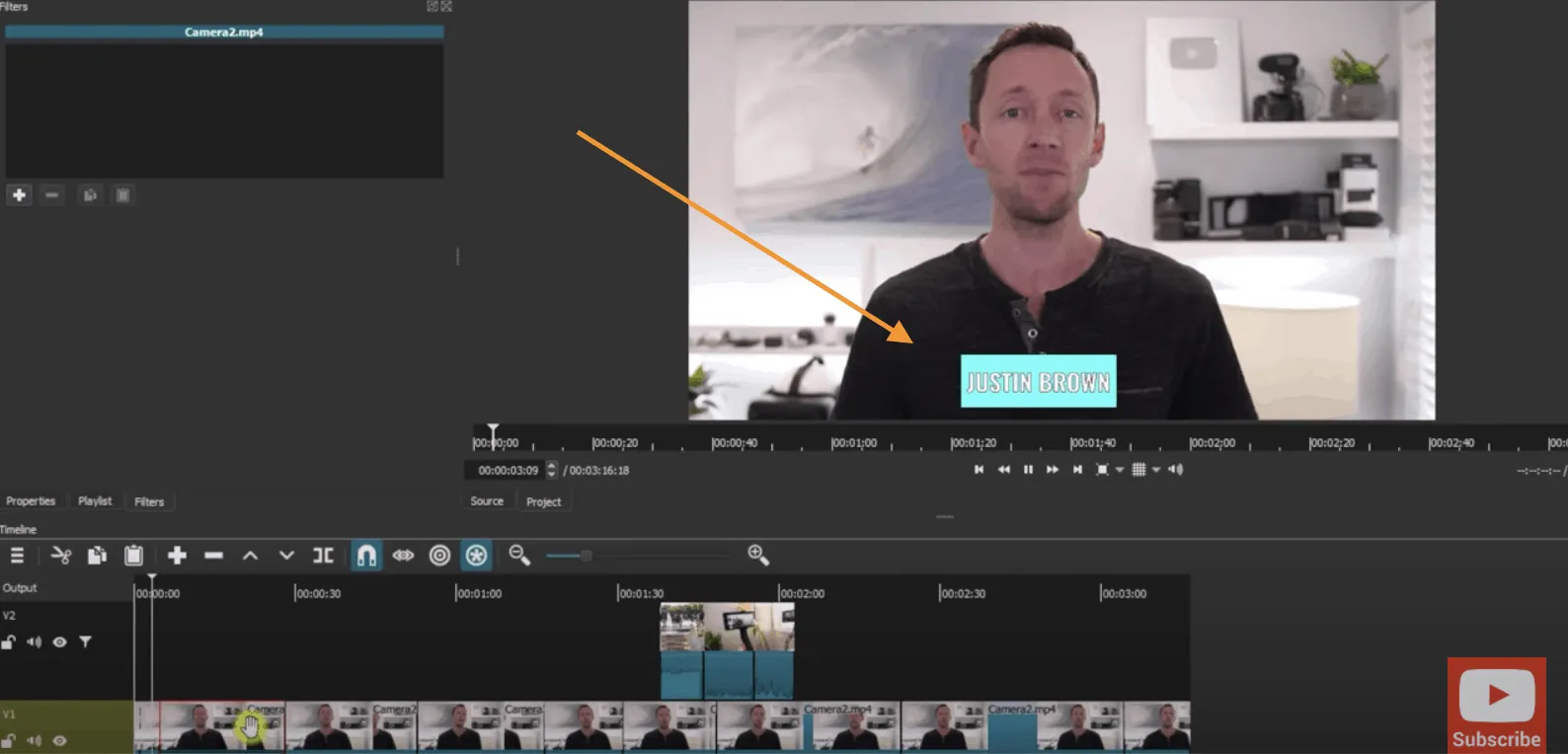The height and width of the screenshot is (754, 1568).
Task: Mute the V1 track audio
Action: 35,740
